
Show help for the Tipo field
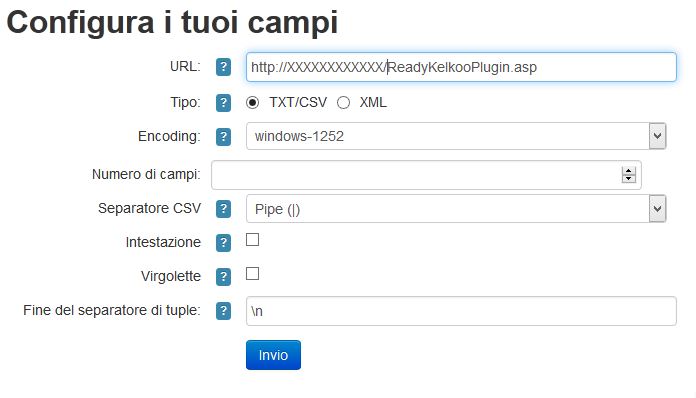click(x=223, y=103)
